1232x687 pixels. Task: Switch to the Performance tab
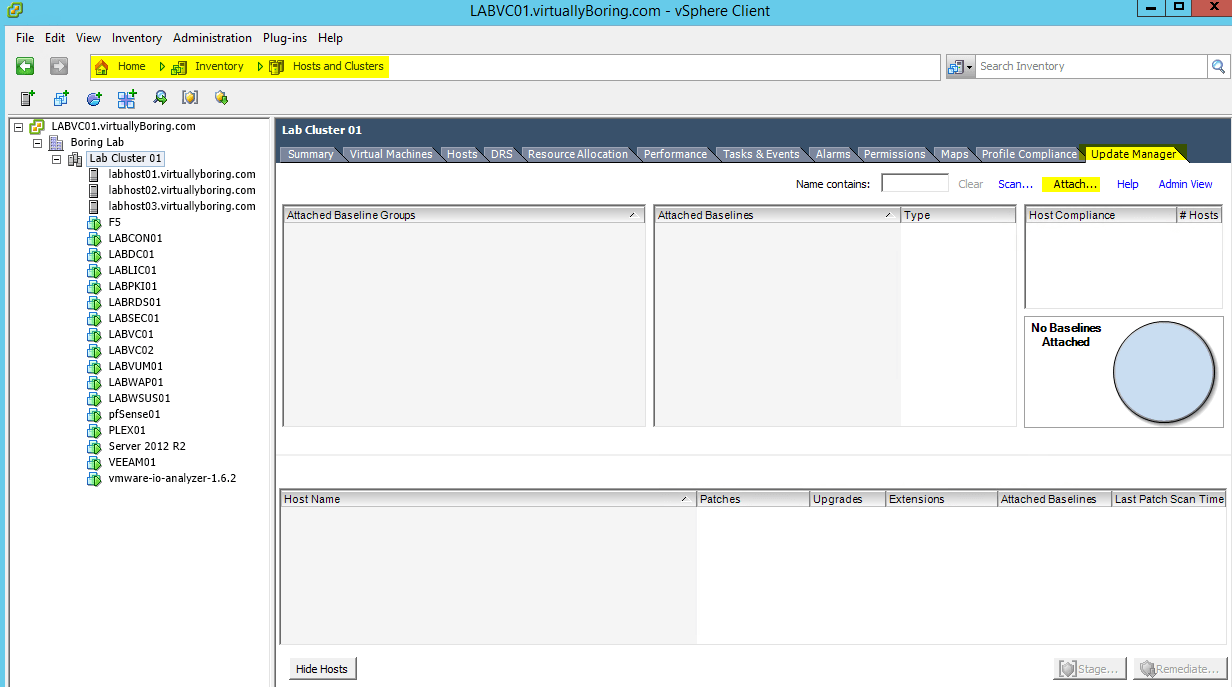pyautogui.click(x=675, y=154)
